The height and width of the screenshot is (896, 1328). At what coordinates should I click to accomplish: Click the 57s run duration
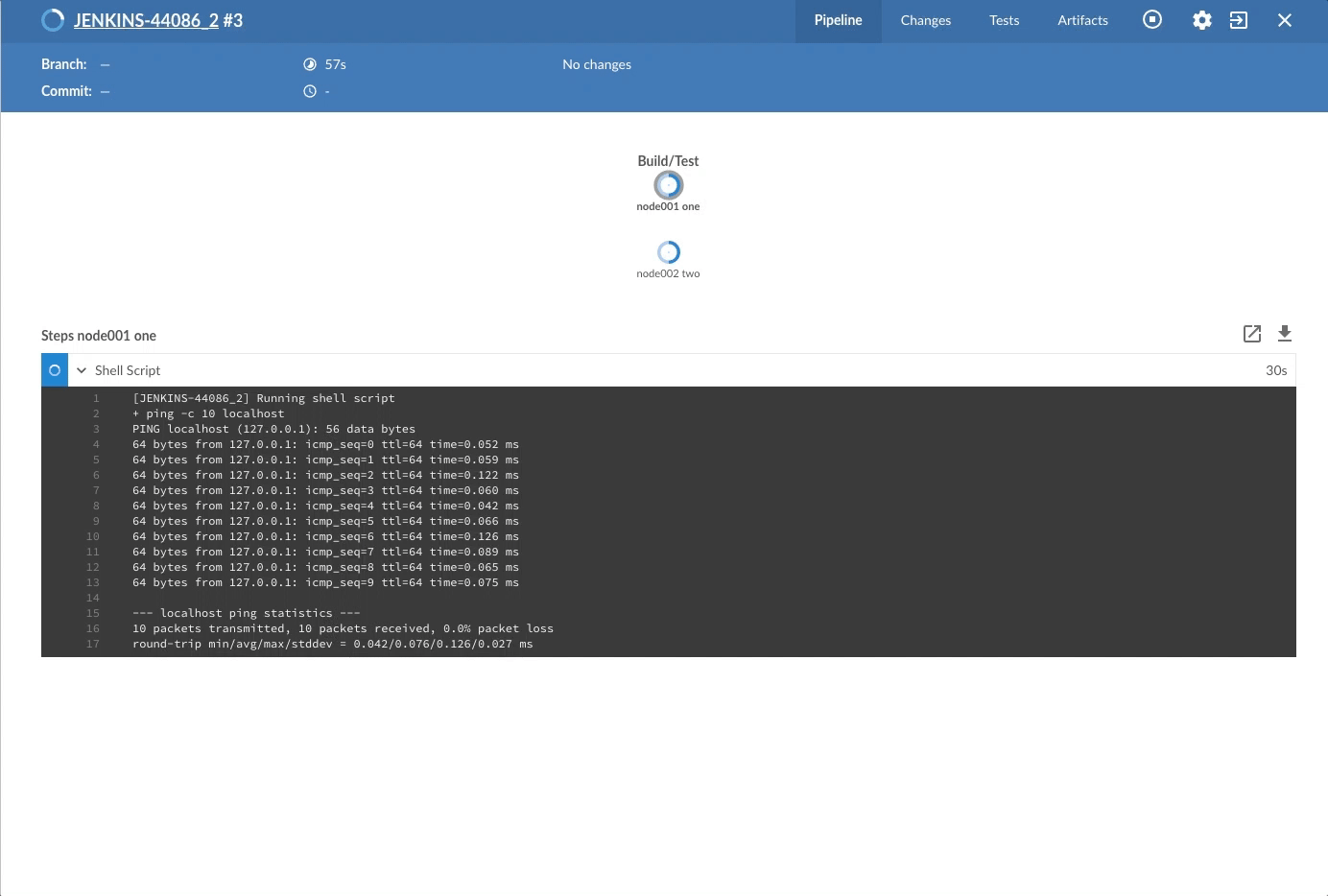pos(336,64)
